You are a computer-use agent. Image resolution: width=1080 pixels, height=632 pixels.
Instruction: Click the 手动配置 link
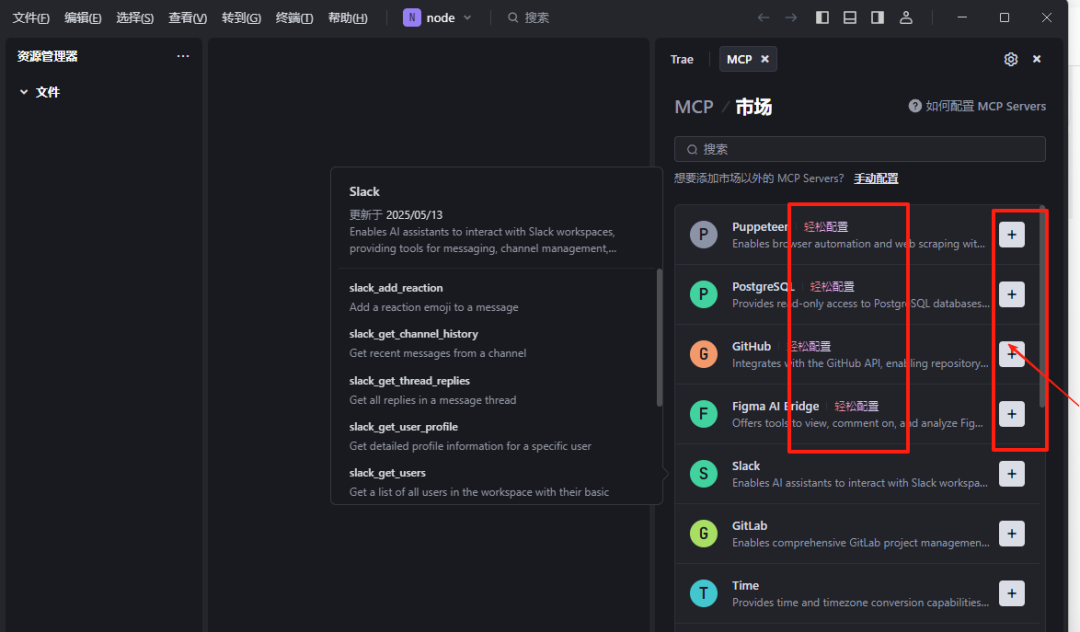[x=876, y=178]
